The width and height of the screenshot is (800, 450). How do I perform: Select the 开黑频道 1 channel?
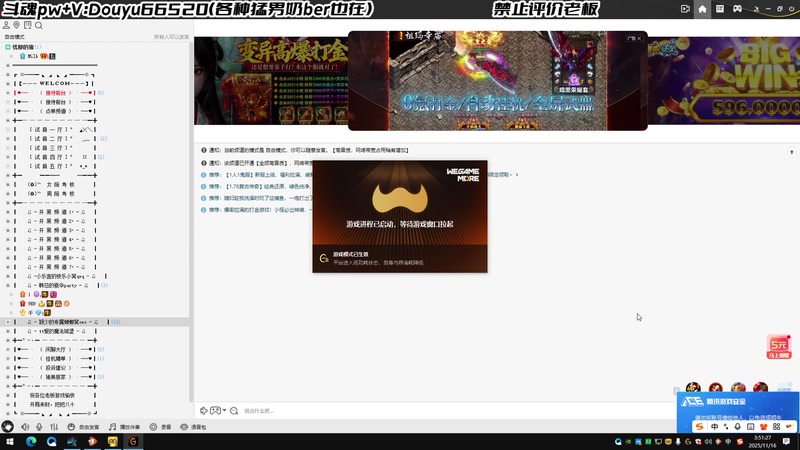(x=55, y=212)
